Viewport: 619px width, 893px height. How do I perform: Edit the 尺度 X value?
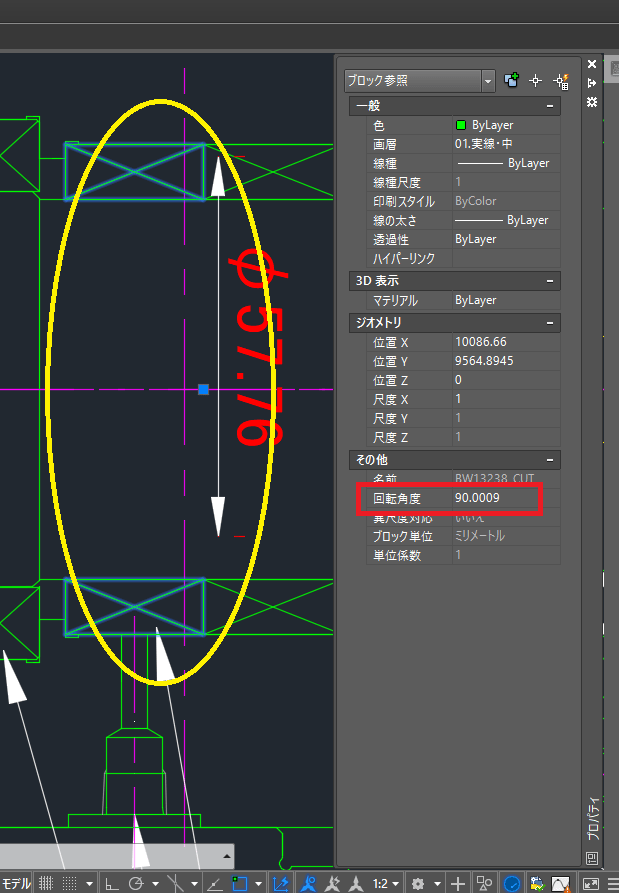[506, 399]
